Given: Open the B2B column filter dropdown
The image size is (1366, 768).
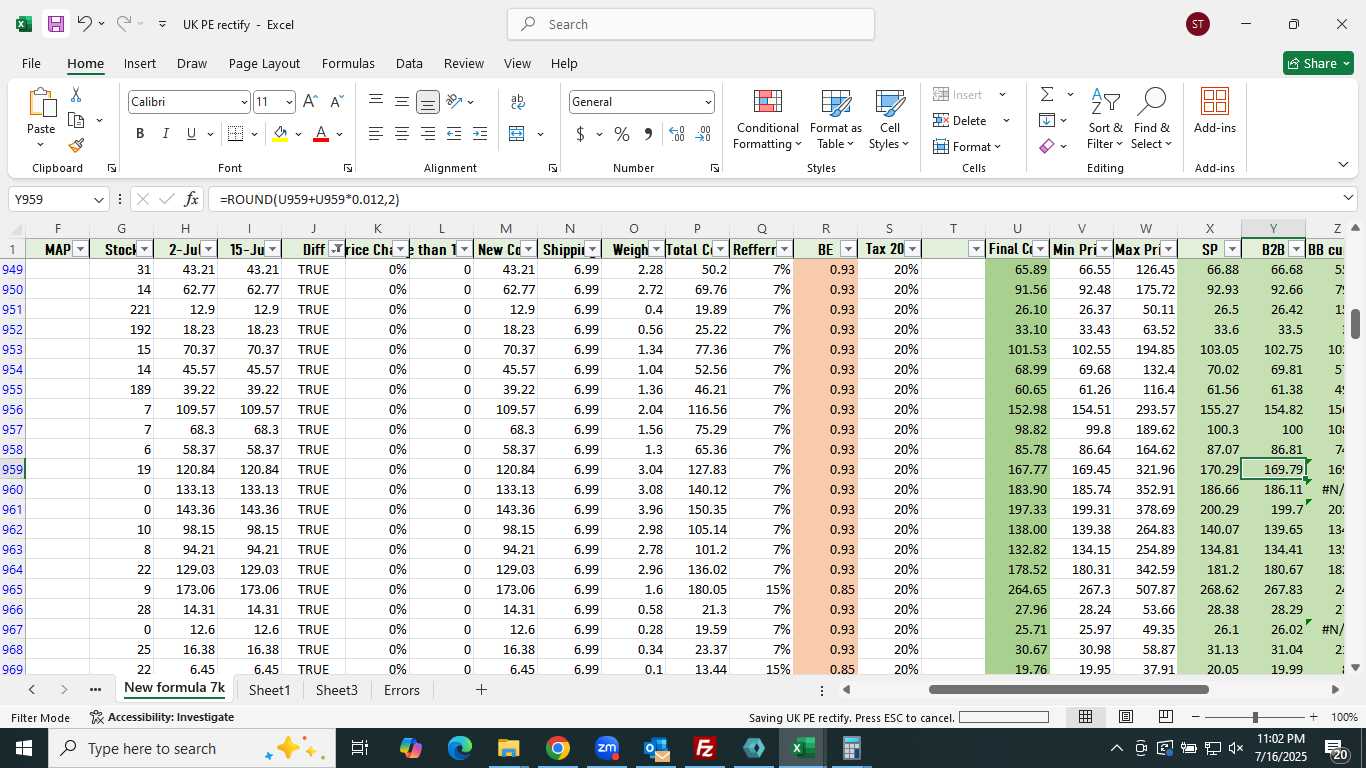Looking at the screenshot, I should point(1296,249).
